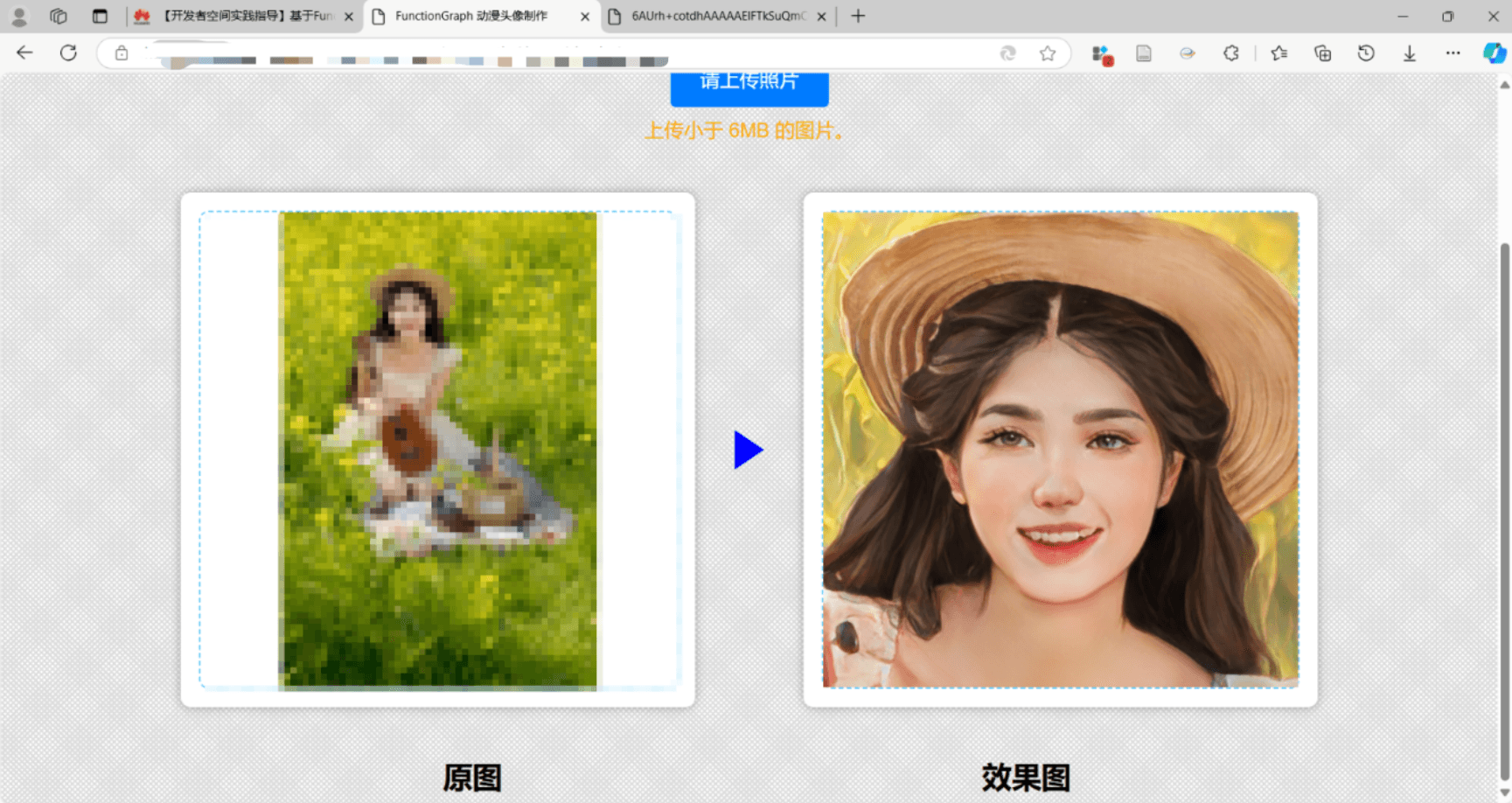This screenshot has width=1512, height=803.
Task: Click the 效果图 caption
Action: [x=1026, y=777]
